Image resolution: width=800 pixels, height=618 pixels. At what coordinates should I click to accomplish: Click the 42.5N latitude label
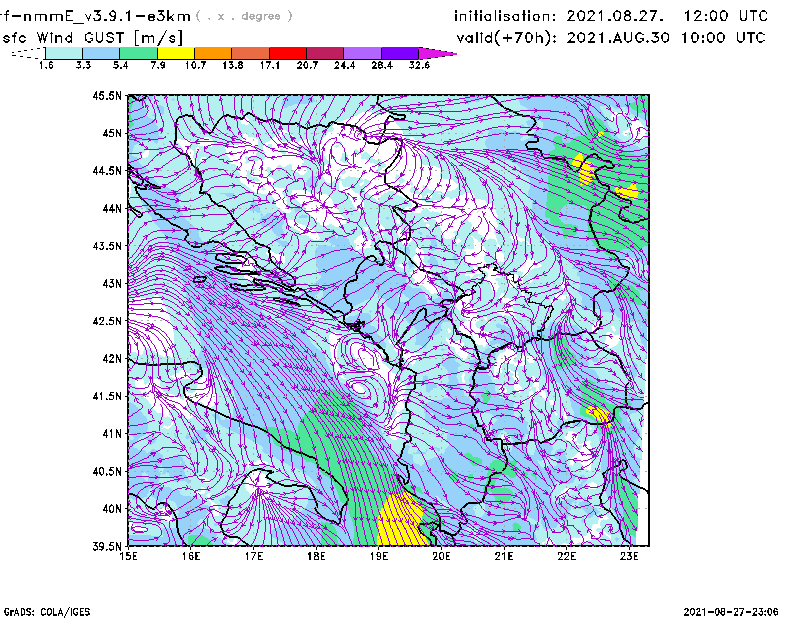click(107, 321)
